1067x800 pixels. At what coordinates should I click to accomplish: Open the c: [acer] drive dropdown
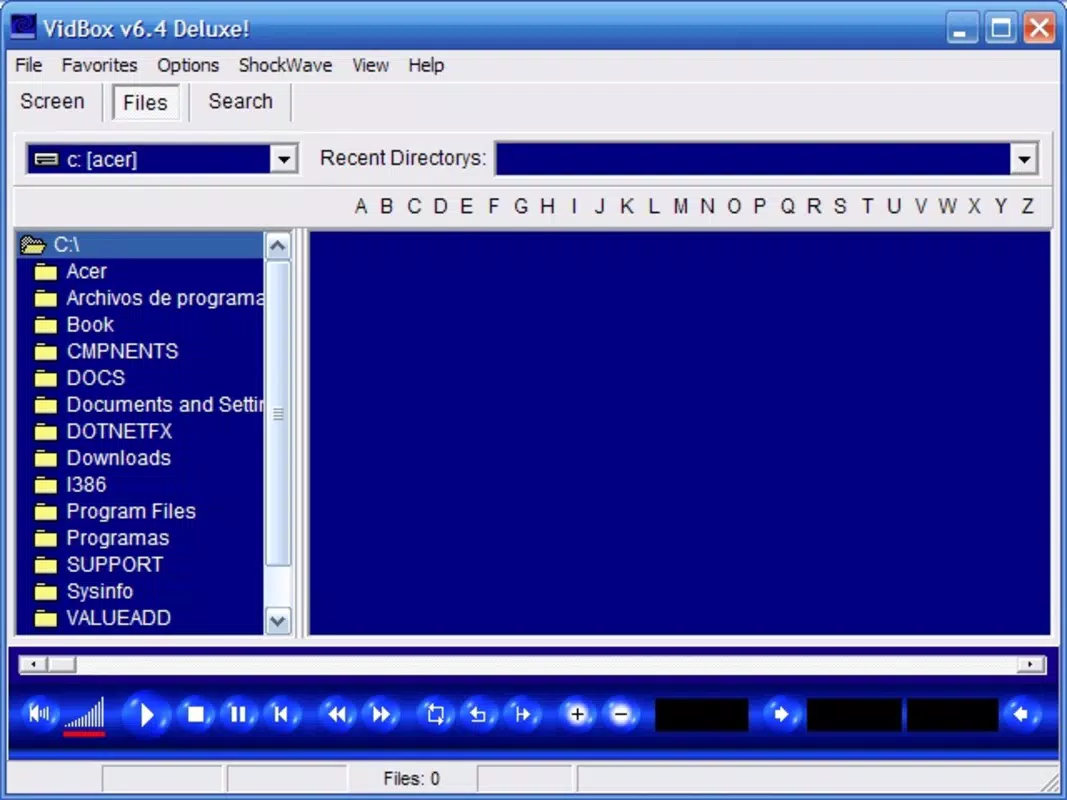283,160
